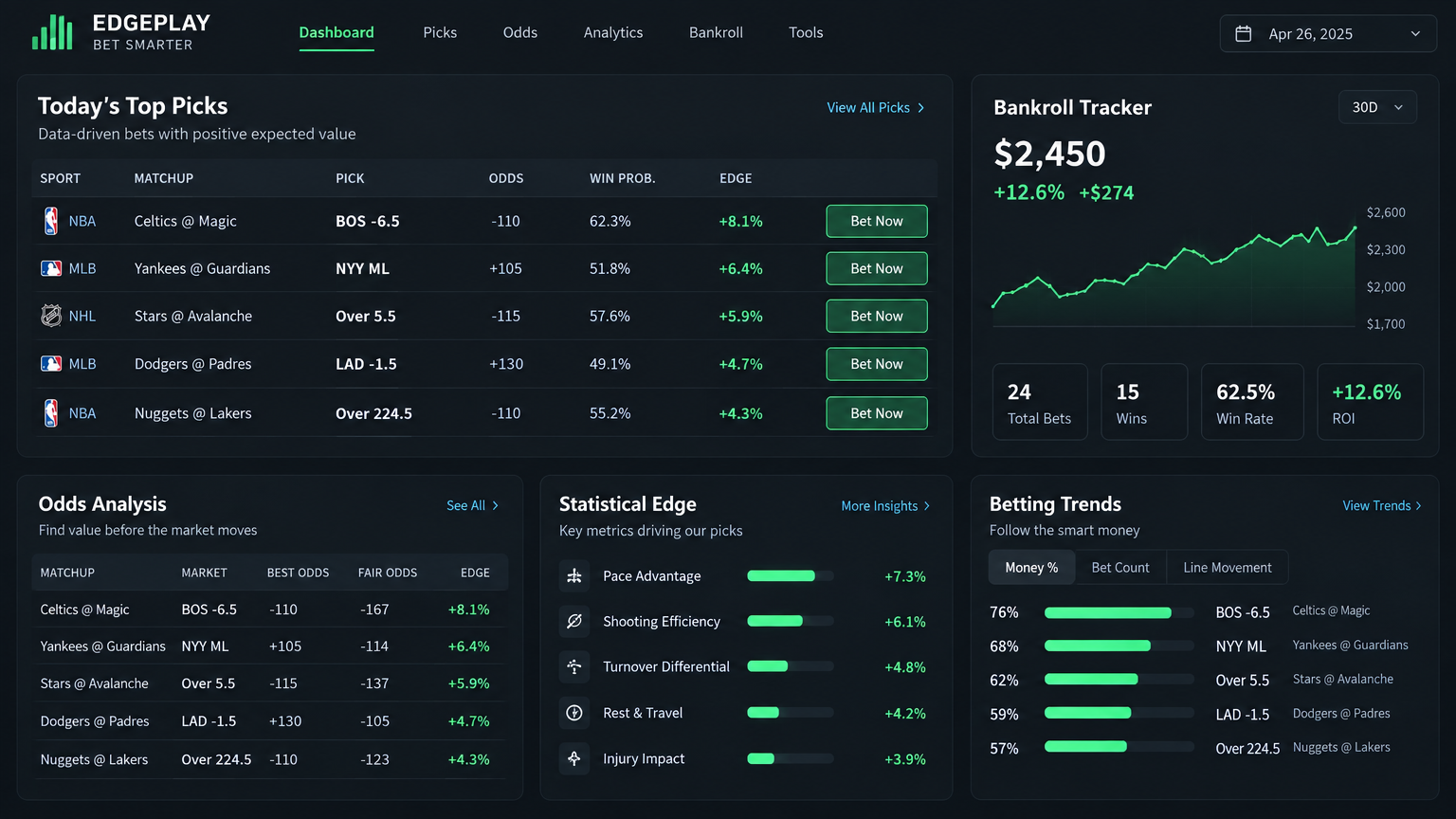Click win probability 62.3% in picks table
The image size is (1456, 819).
pyautogui.click(x=610, y=221)
